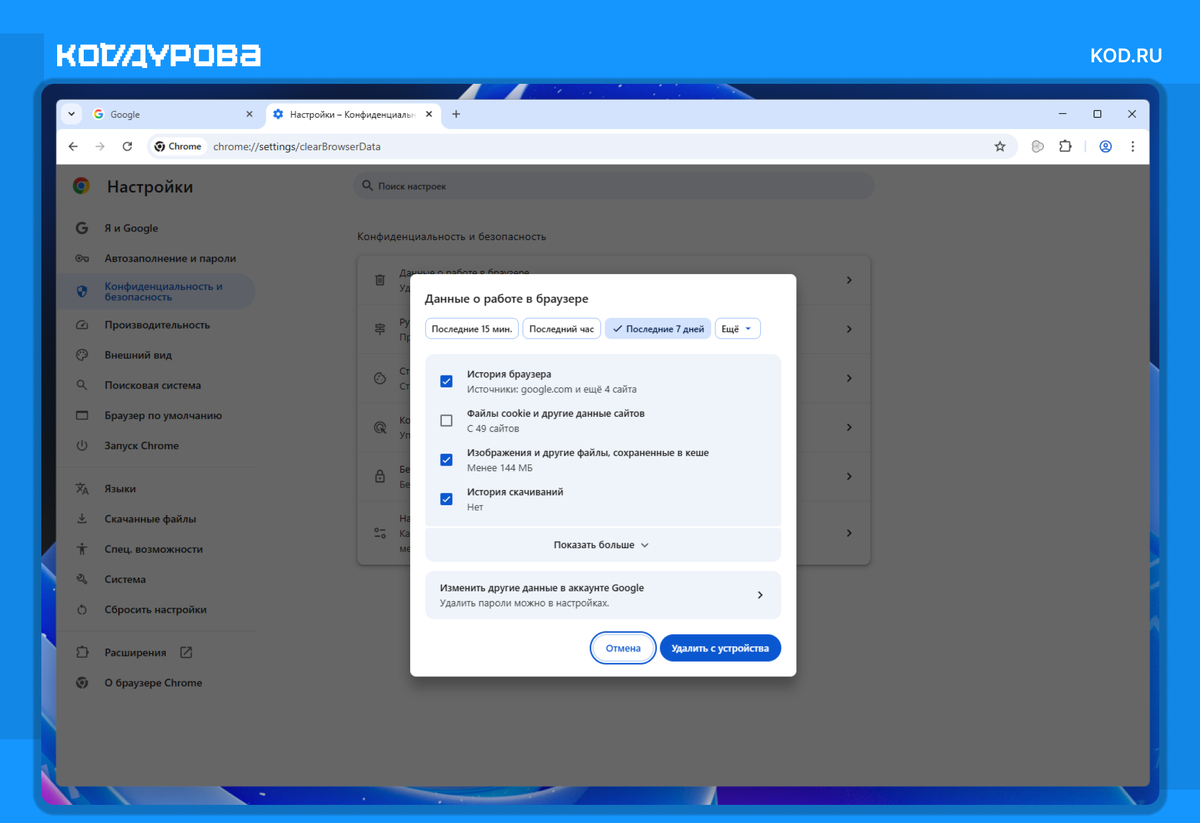Viewport: 1200px width, 823px height.
Task: Click the Отмена button
Action: (x=623, y=648)
